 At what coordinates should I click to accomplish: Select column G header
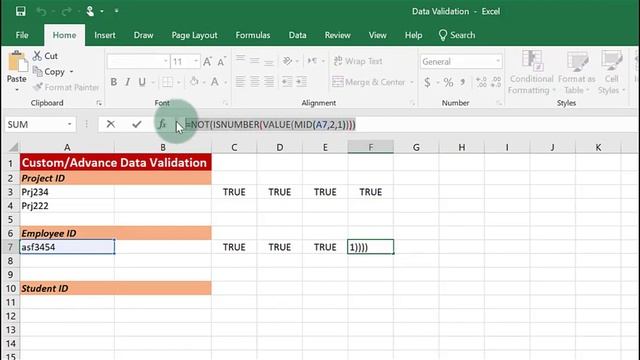tap(416, 147)
